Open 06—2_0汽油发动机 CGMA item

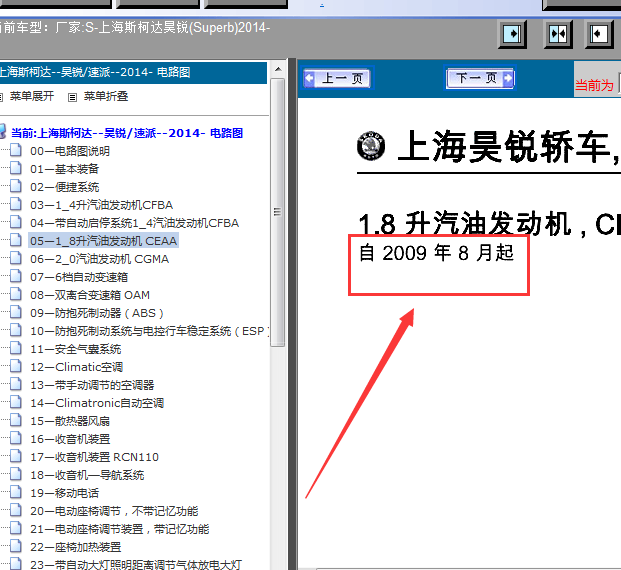click(99, 259)
